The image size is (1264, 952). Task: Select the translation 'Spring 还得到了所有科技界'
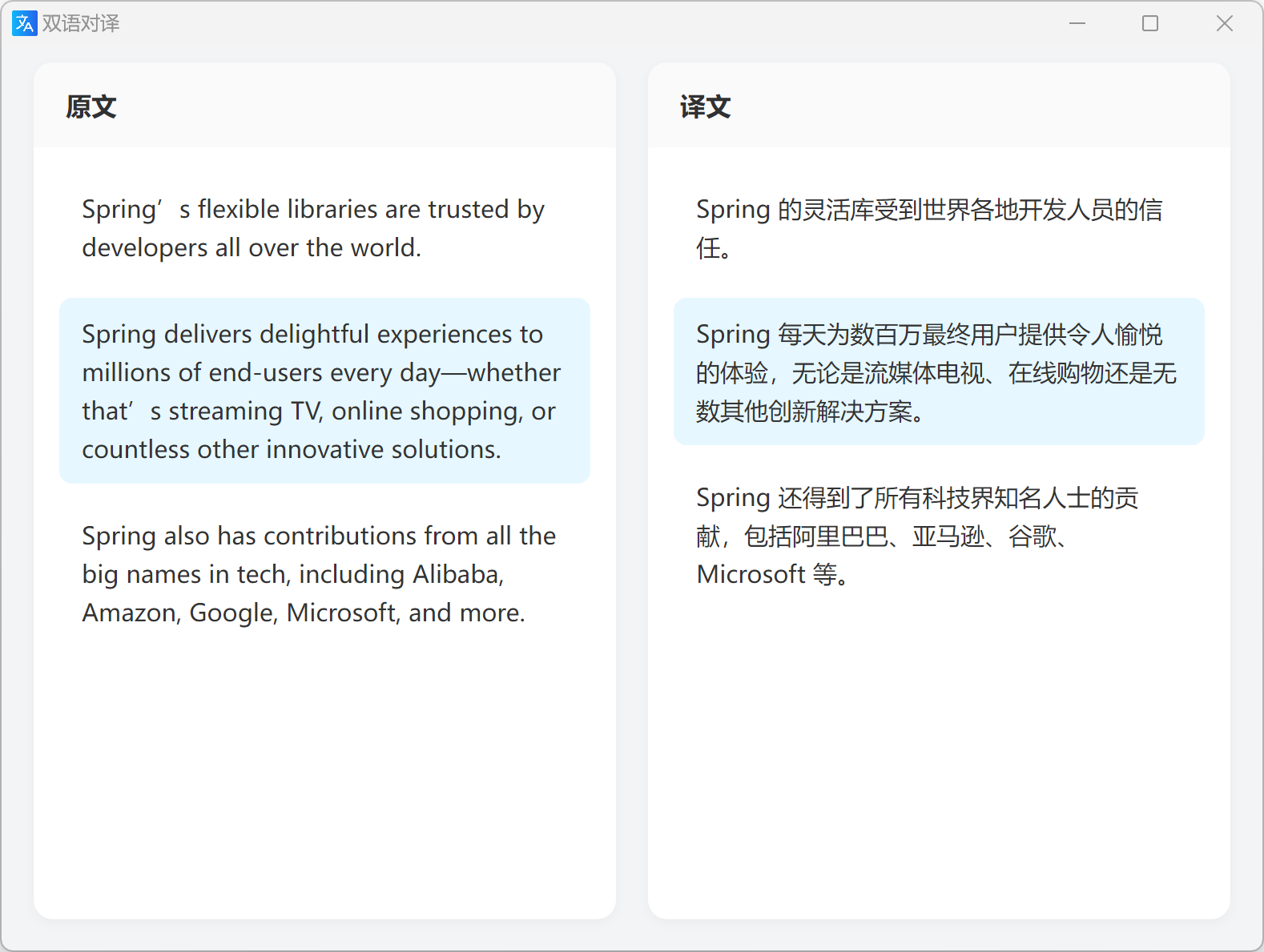(x=939, y=536)
